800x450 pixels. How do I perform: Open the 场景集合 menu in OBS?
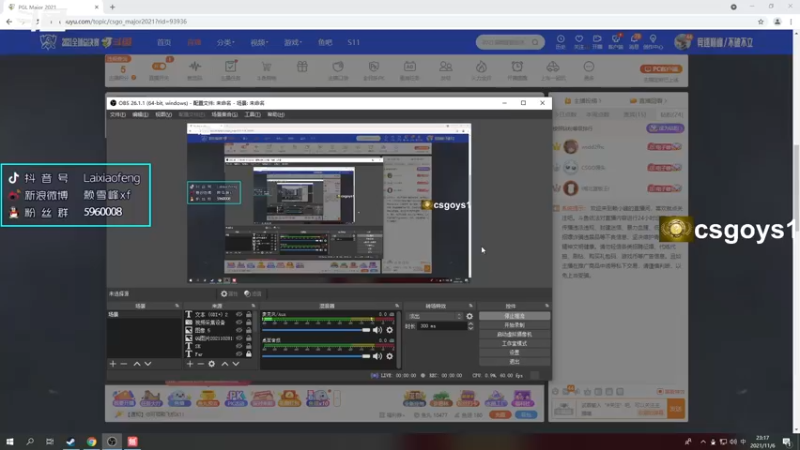pos(224,115)
